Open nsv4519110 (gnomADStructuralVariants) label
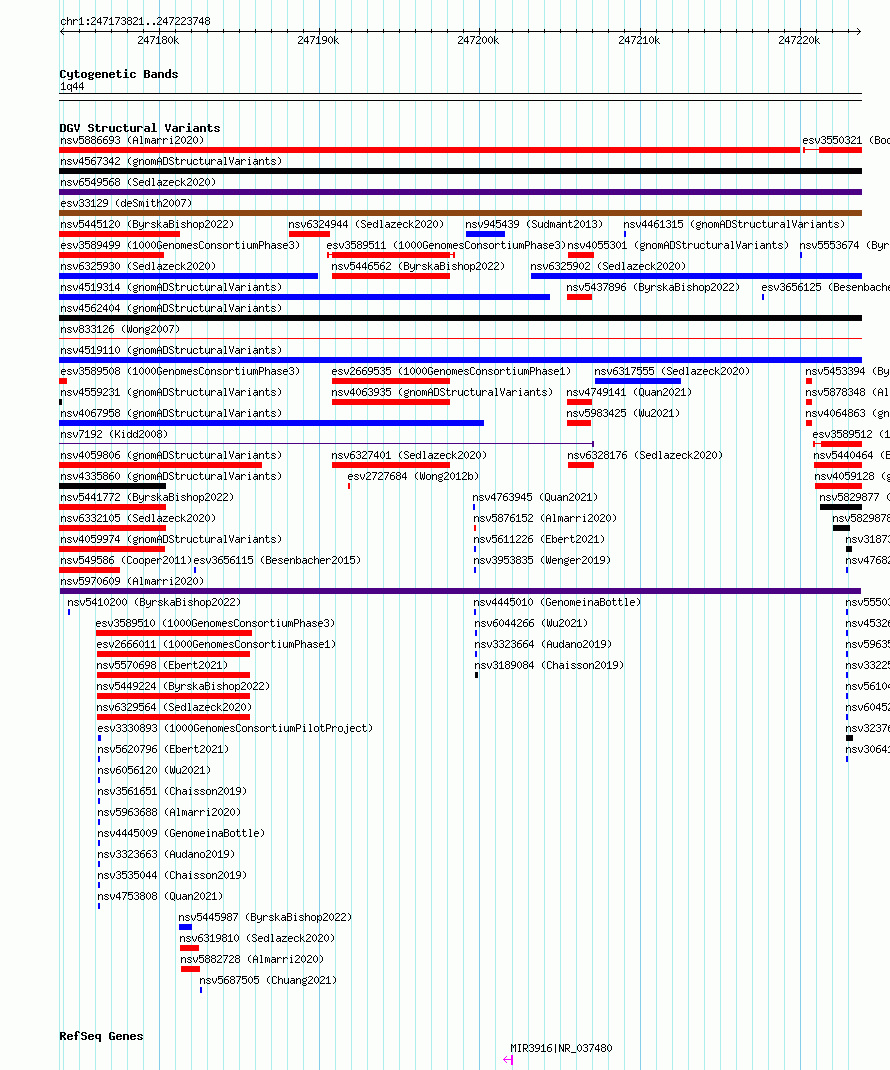Image resolution: width=890 pixels, height=1070 pixels. [x=171, y=350]
